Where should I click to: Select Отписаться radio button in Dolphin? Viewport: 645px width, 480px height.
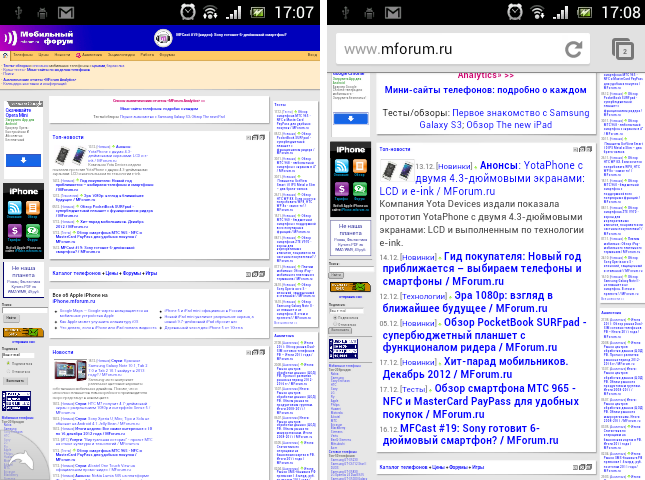click(x=8, y=371)
